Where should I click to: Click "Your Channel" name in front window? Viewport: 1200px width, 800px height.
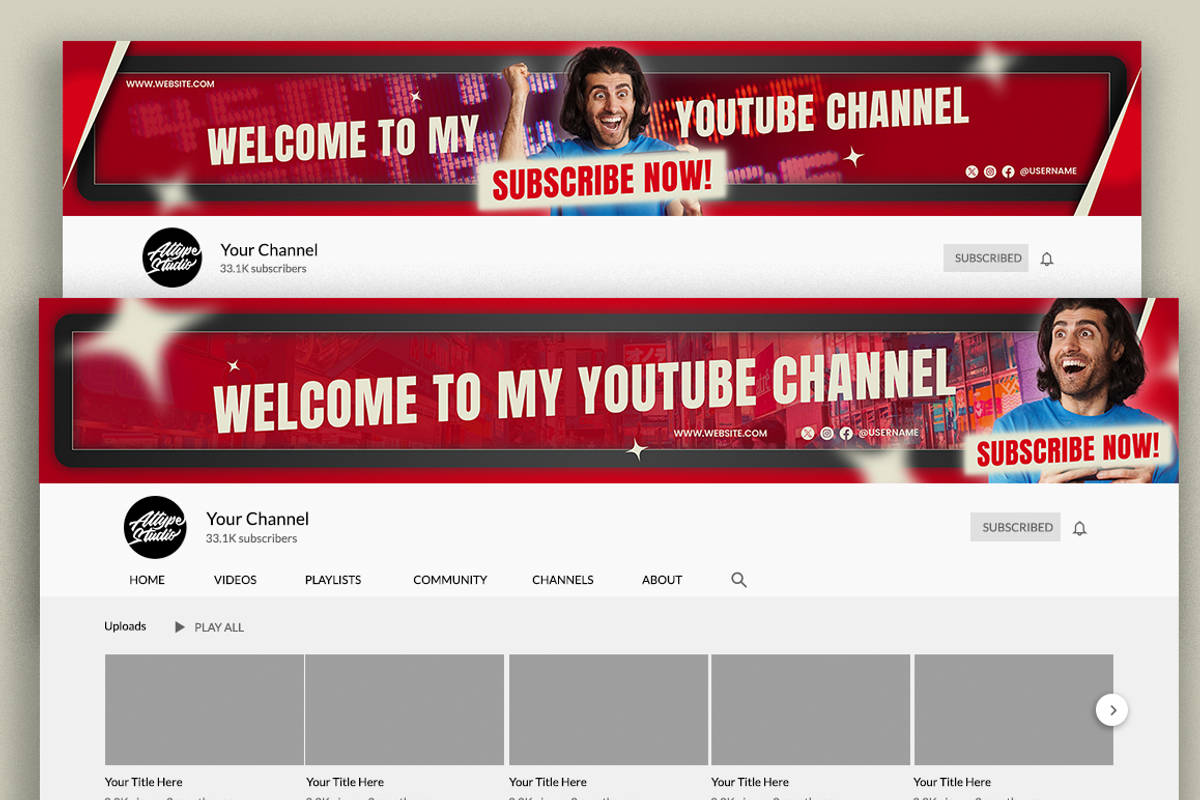click(257, 519)
